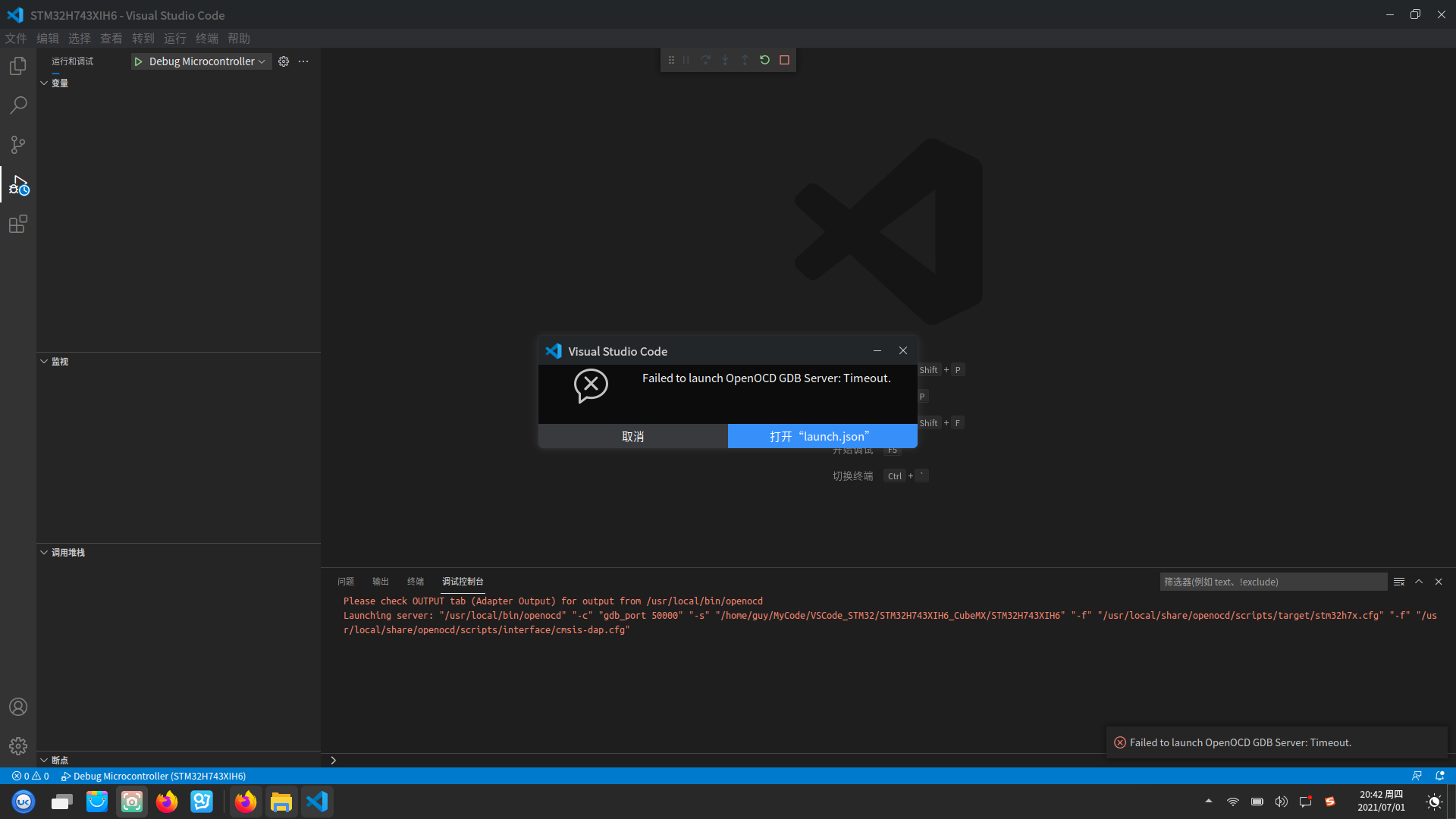The width and height of the screenshot is (1456, 819).
Task: Open the Run and Debug view
Action: tap(18, 184)
